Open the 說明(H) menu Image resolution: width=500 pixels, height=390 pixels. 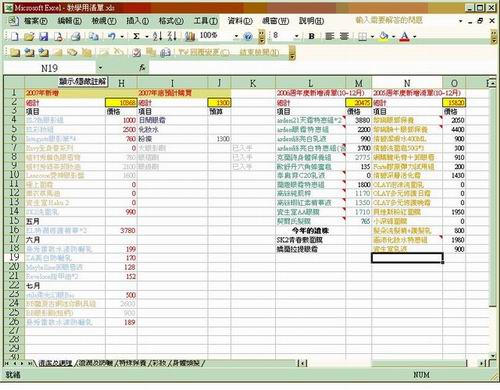(x=311, y=21)
